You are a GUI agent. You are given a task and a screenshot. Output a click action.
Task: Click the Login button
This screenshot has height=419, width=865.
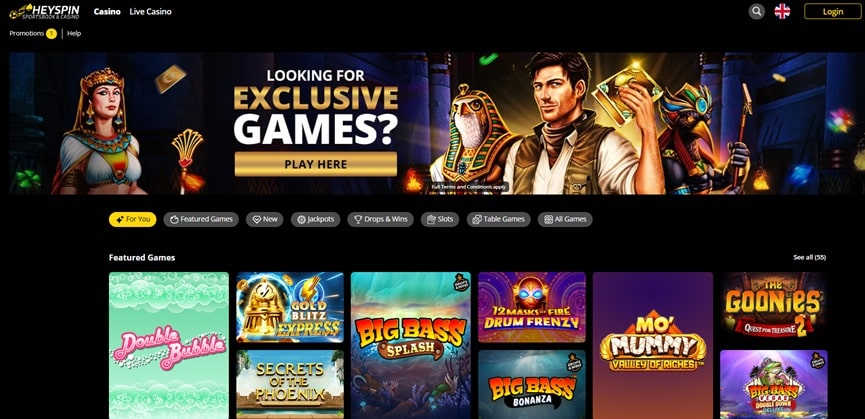(x=832, y=12)
